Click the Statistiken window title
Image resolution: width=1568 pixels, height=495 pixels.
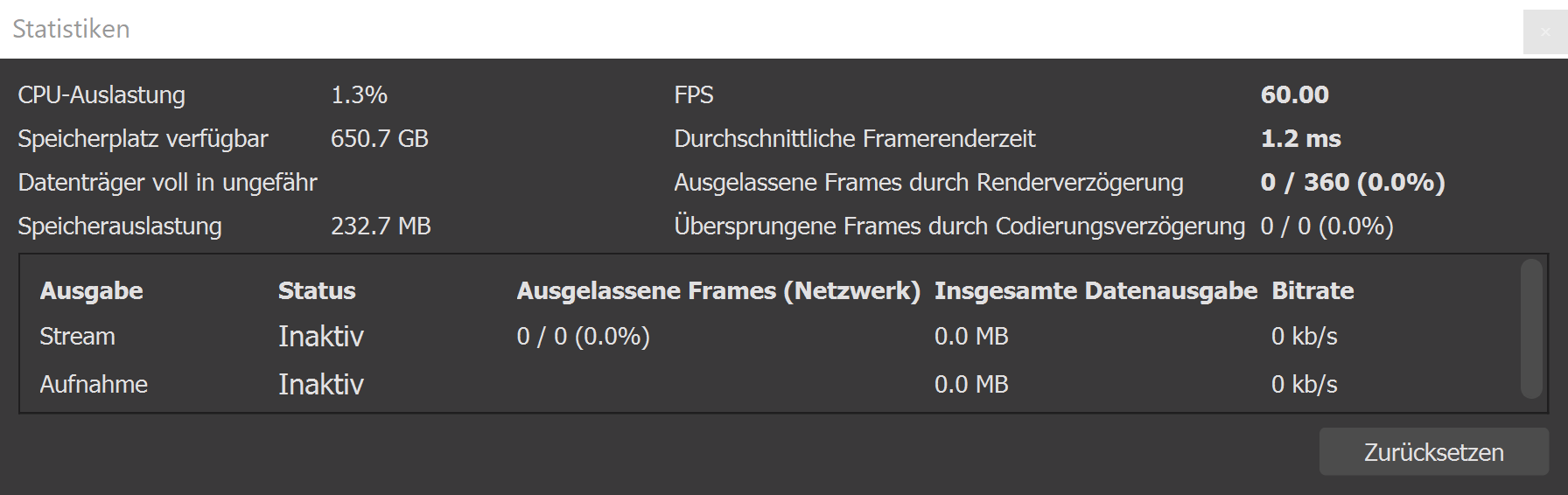pos(71,29)
